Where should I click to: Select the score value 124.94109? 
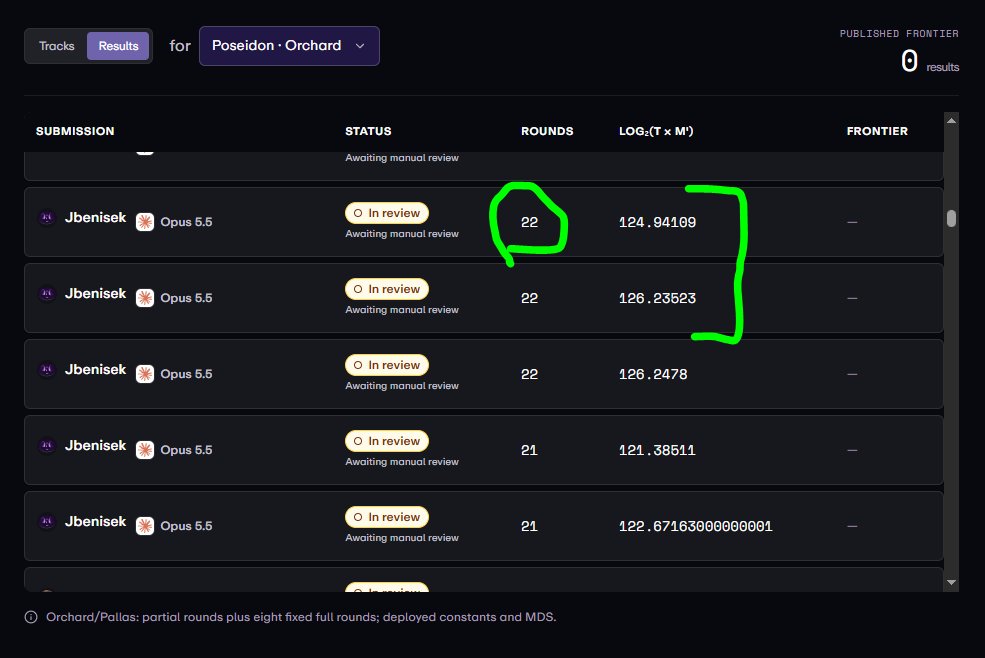[657, 222]
